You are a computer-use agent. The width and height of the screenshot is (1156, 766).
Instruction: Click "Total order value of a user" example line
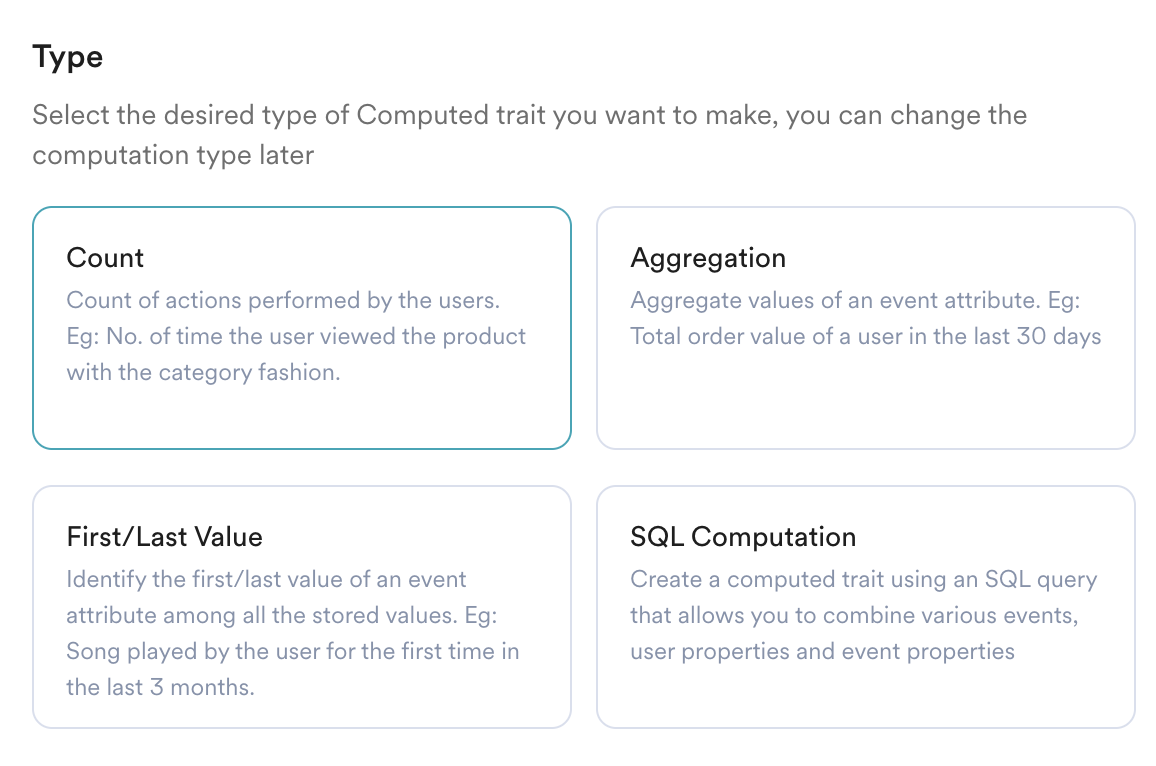tap(866, 336)
